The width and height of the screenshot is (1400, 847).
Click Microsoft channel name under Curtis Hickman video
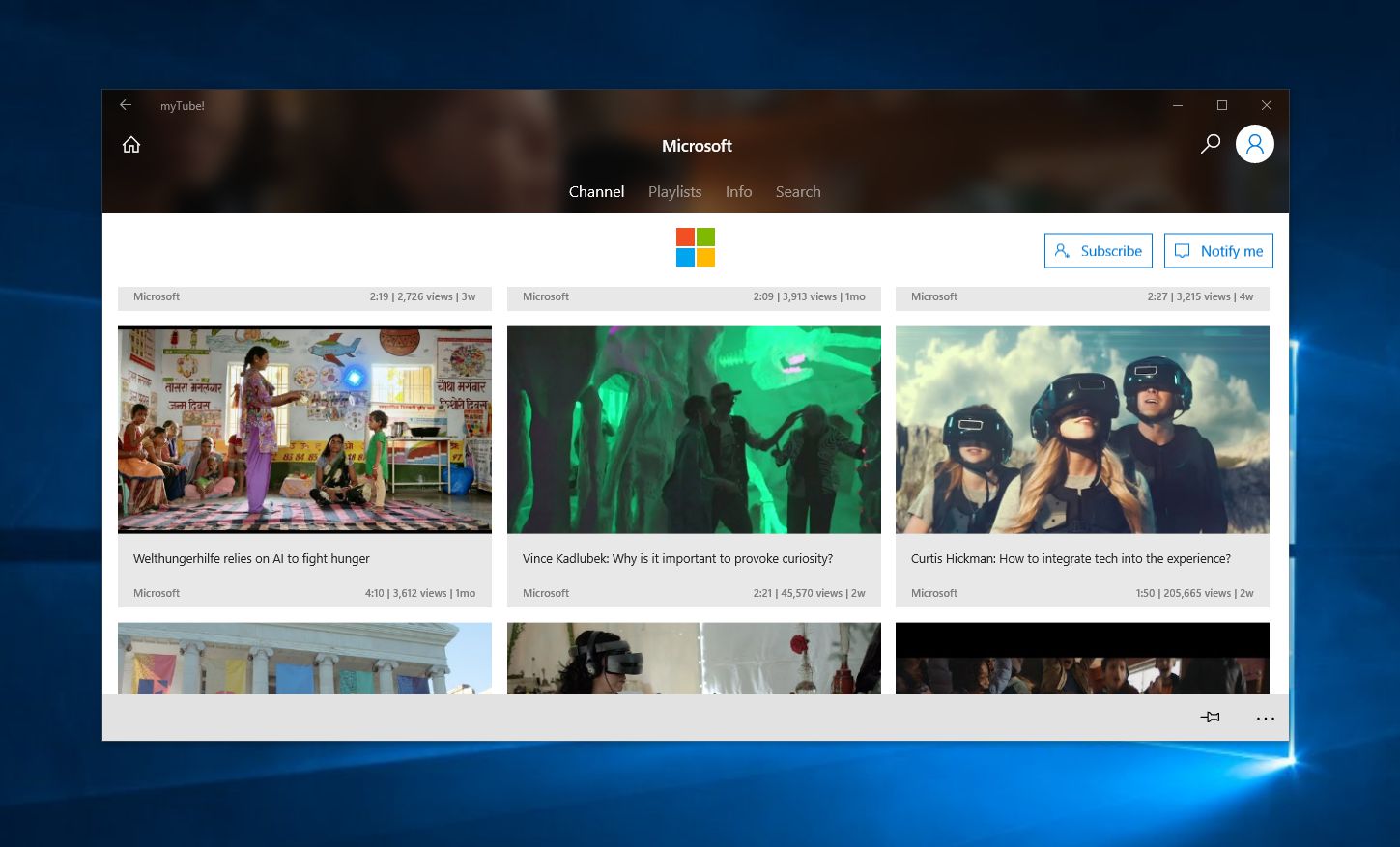click(x=934, y=593)
